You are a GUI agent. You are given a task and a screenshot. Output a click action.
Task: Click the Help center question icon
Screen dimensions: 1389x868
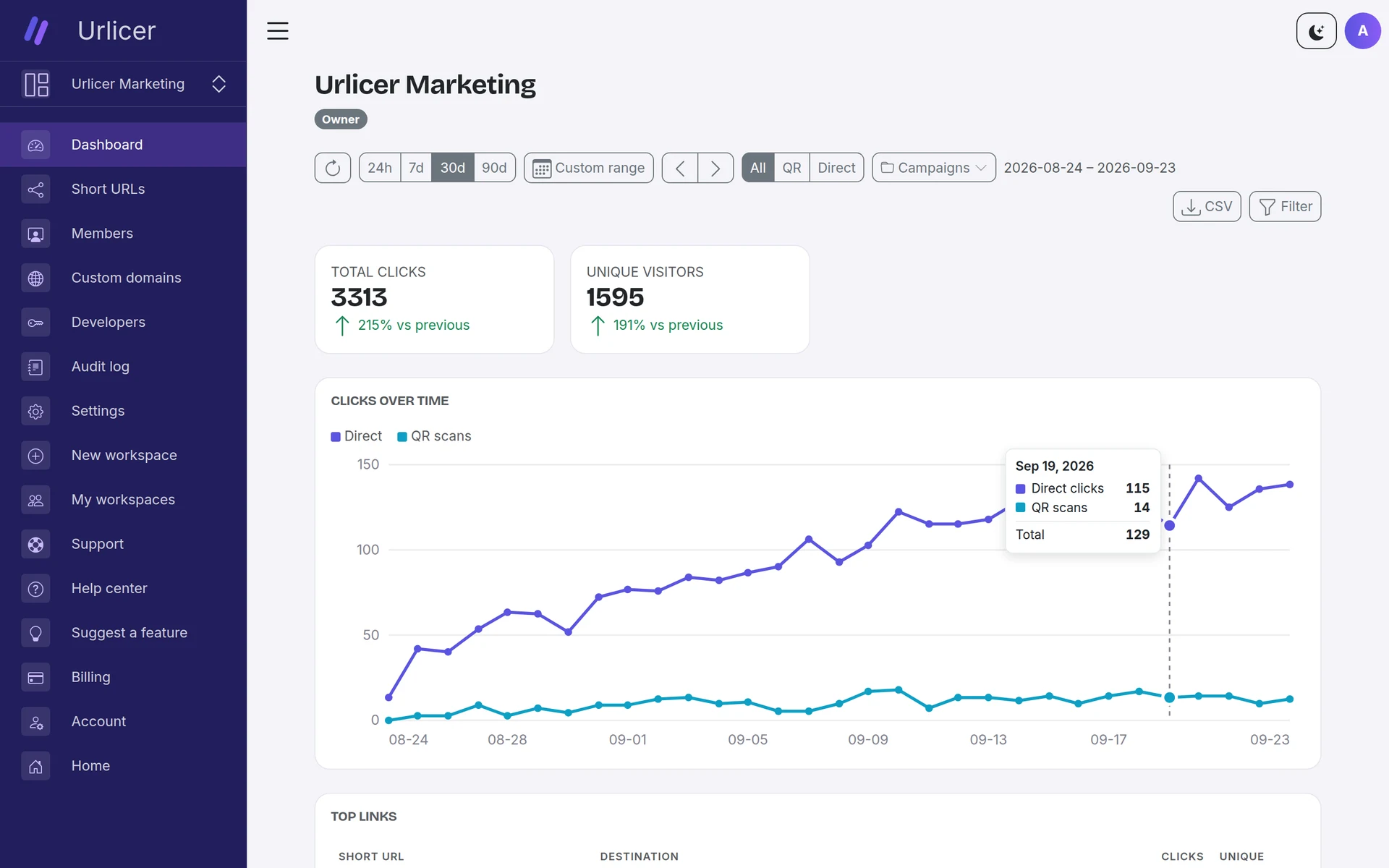(35, 589)
